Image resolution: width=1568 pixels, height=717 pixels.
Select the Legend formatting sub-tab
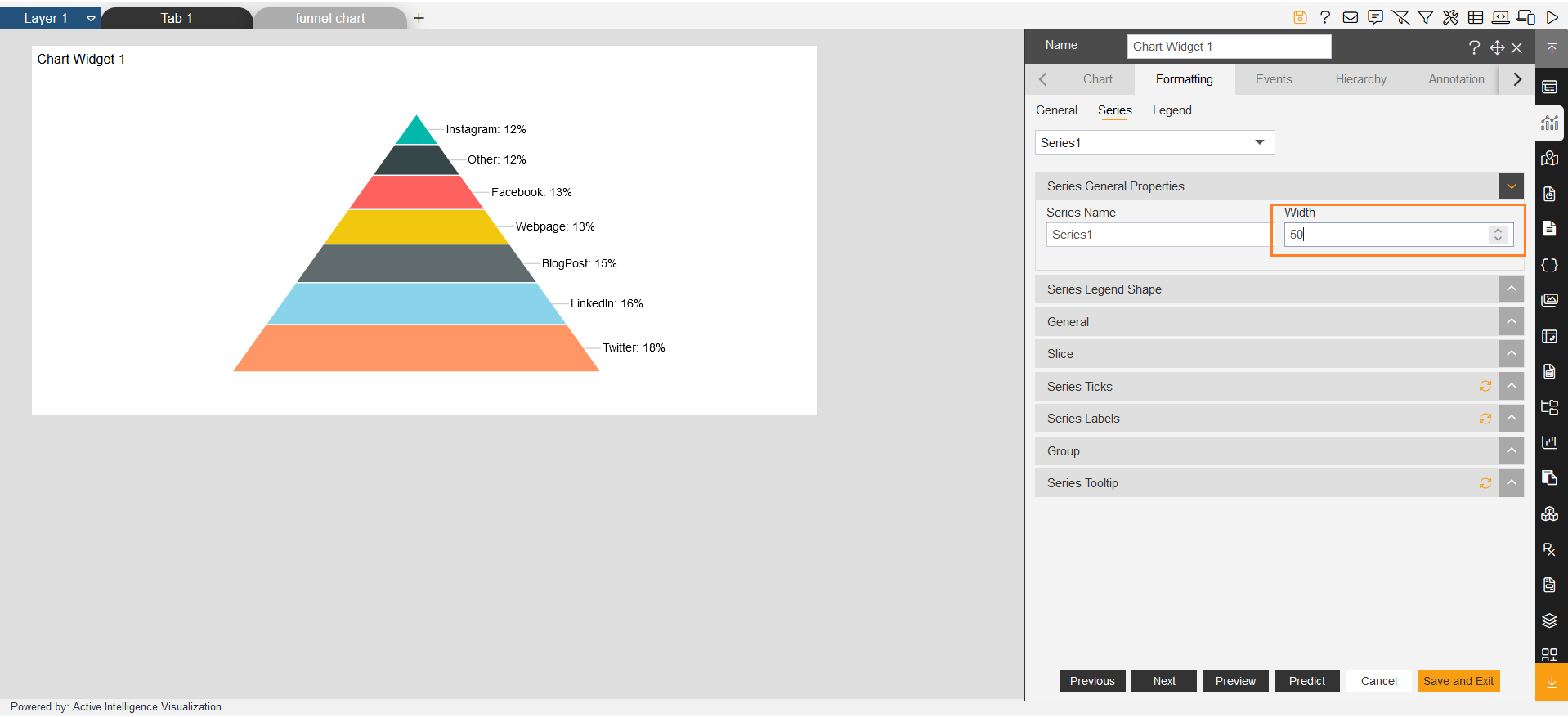[1172, 110]
